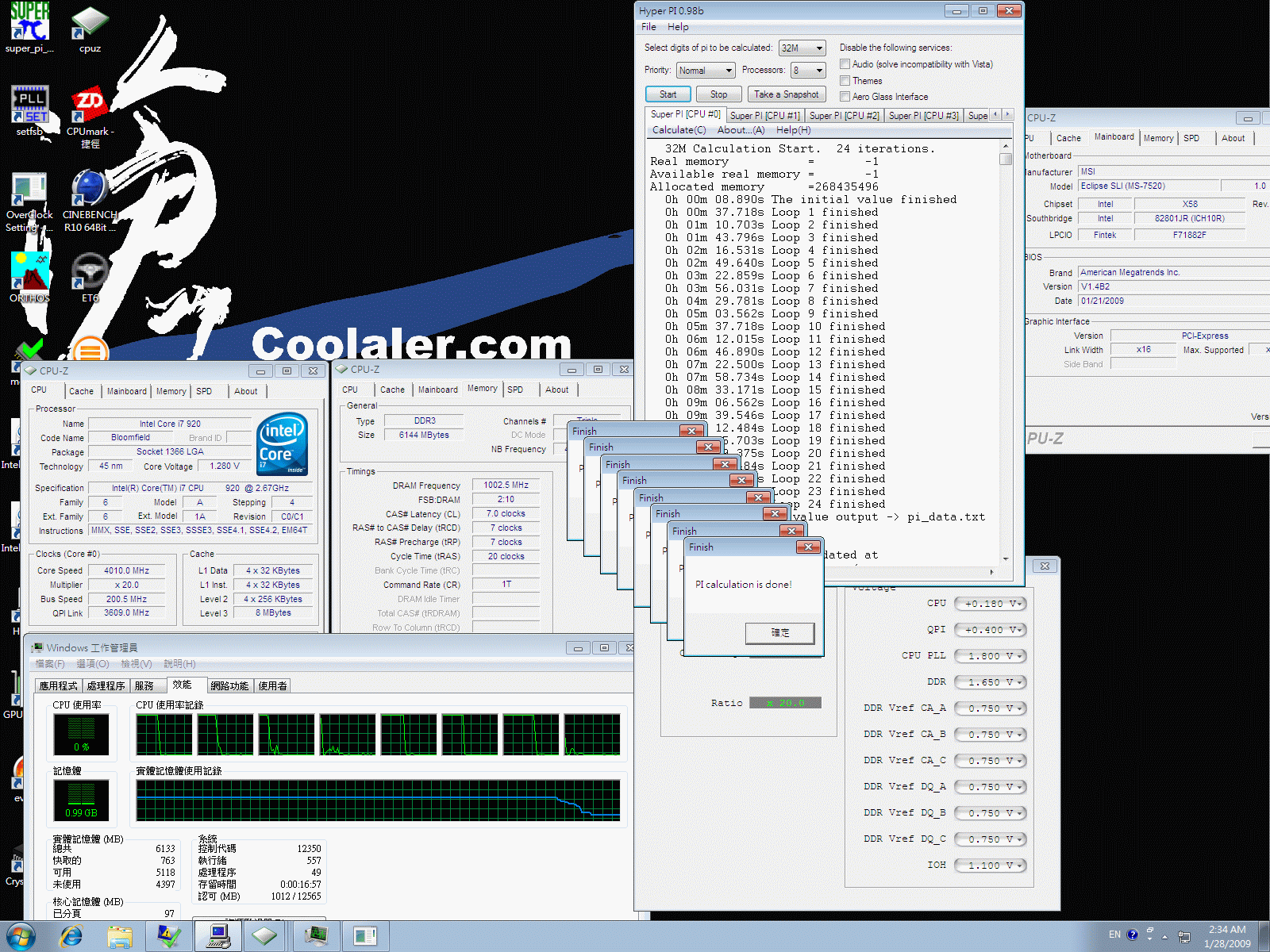This screenshot has height=952, width=1270.
Task: Open the Calculate(C) menu in Super PI
Action: click(679, 130)
